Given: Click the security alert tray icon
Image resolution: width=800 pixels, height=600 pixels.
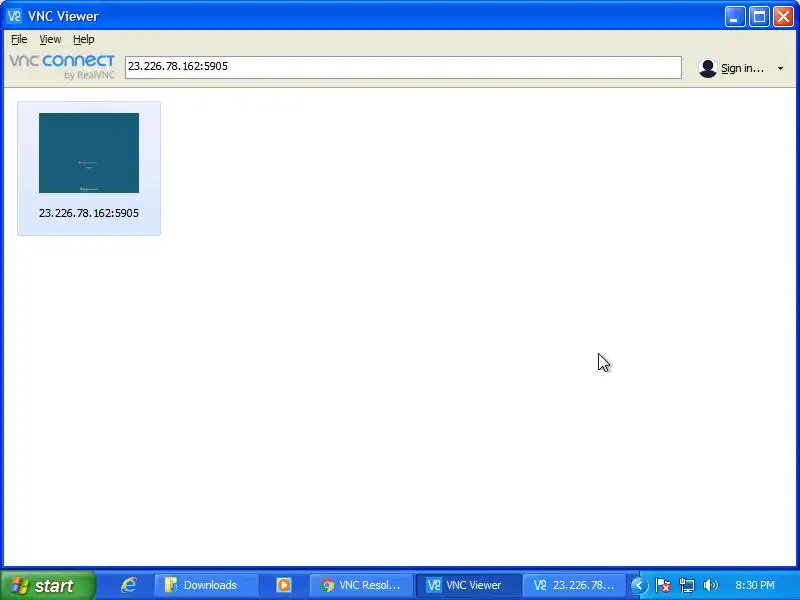Looking at the screenshot, I should click(663, 585).
